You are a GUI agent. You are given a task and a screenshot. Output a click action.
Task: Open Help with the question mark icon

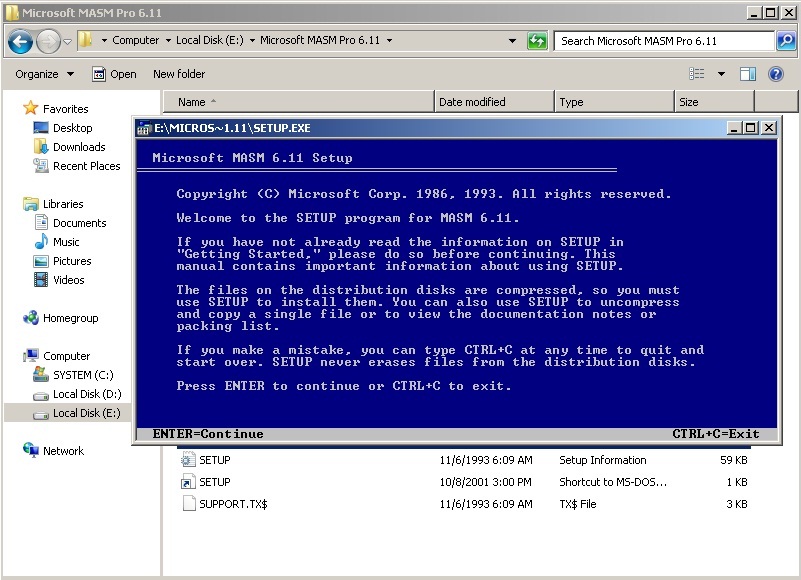pos(775,74)
